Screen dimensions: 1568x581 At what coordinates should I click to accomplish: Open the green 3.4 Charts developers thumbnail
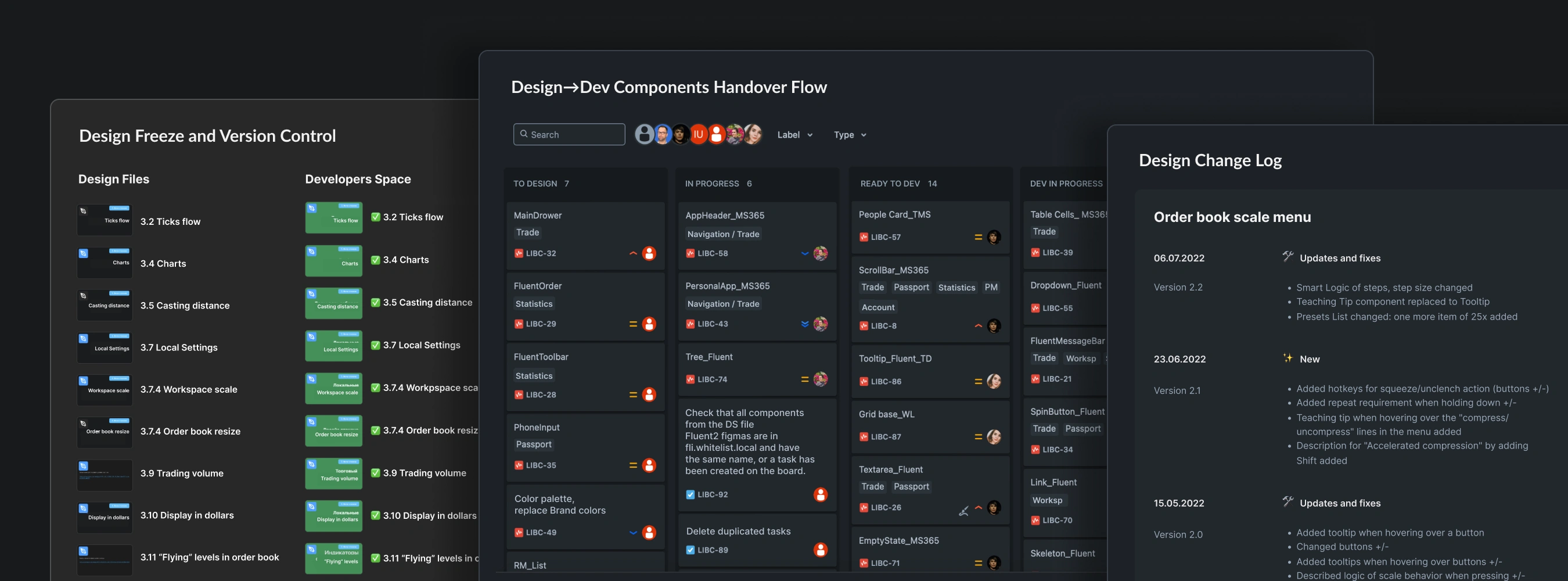(333, 261)
